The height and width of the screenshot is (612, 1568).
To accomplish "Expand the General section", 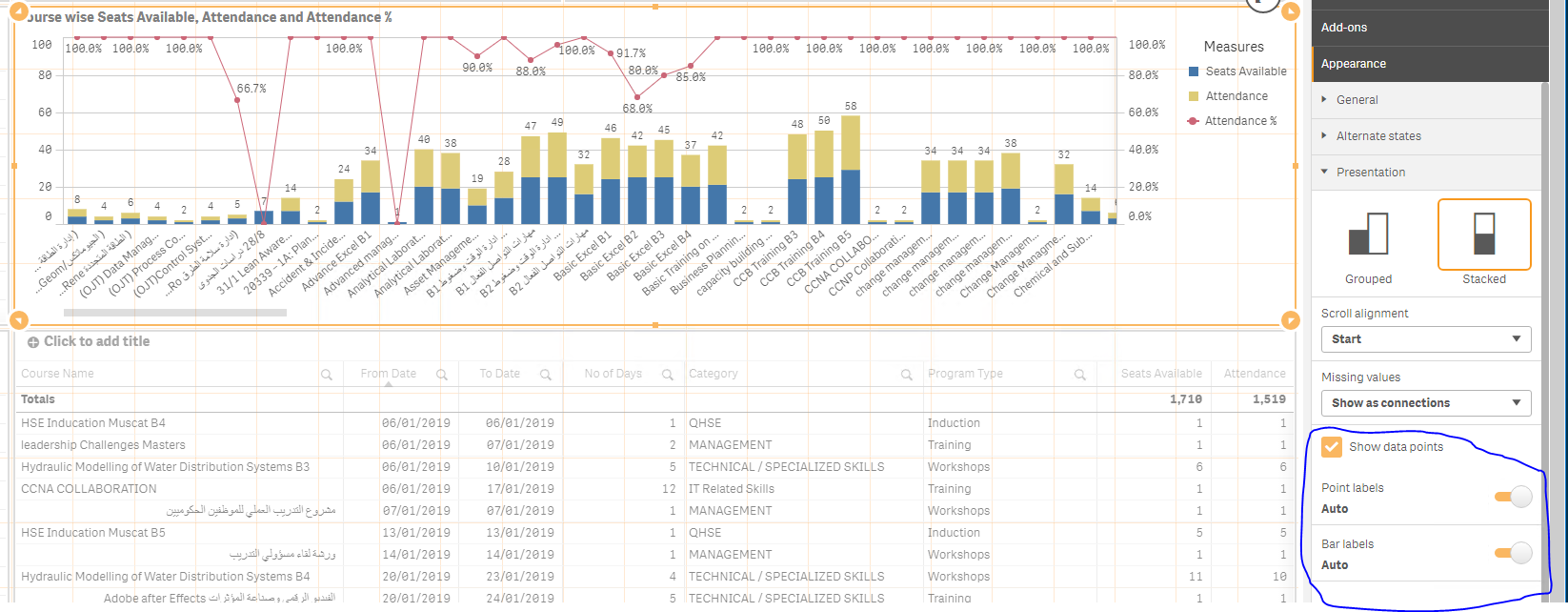I will tap(1426, 100).
